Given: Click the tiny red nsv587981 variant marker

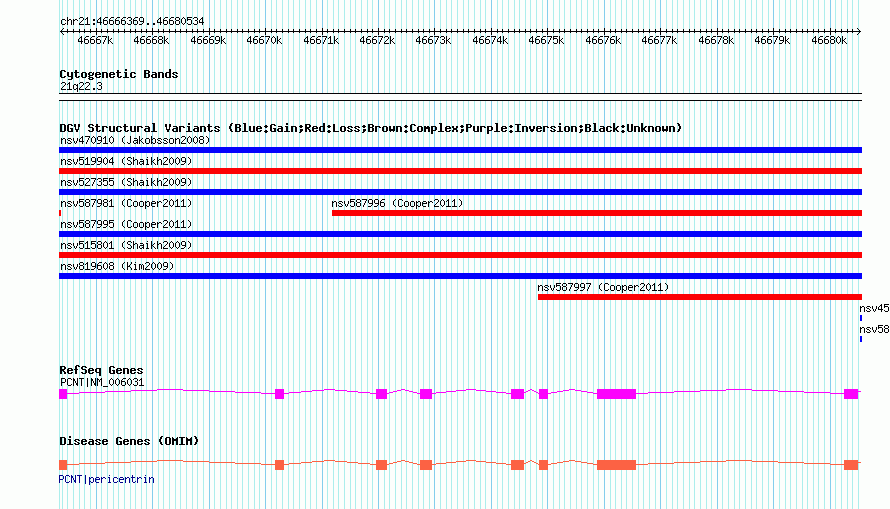Looking at the screenshot, I should coord(60,213).
